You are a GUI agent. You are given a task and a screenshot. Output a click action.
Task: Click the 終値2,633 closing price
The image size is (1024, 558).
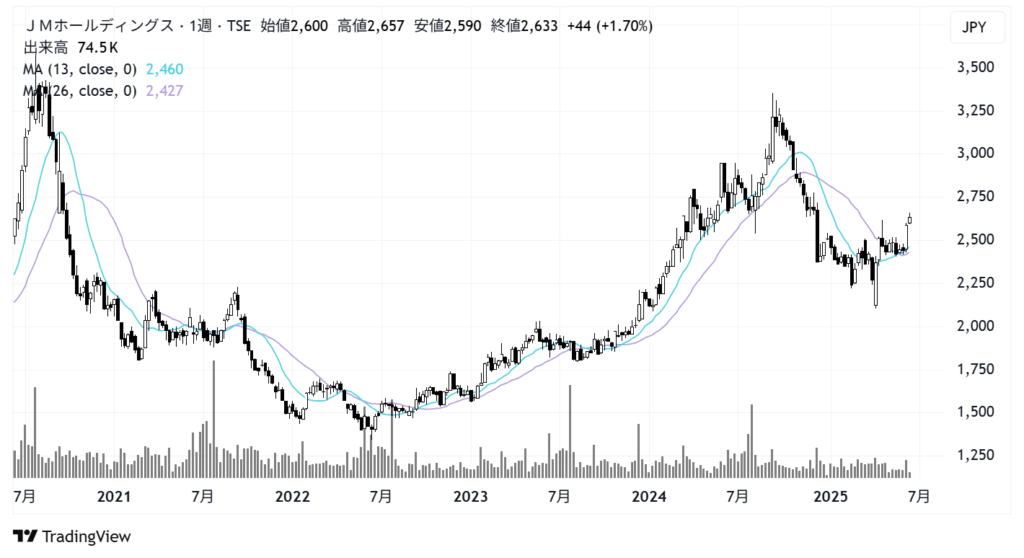(x=524, y=26)
